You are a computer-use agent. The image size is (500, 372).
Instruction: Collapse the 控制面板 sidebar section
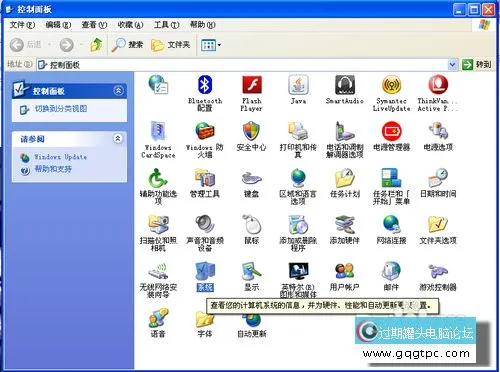point(118,90)
